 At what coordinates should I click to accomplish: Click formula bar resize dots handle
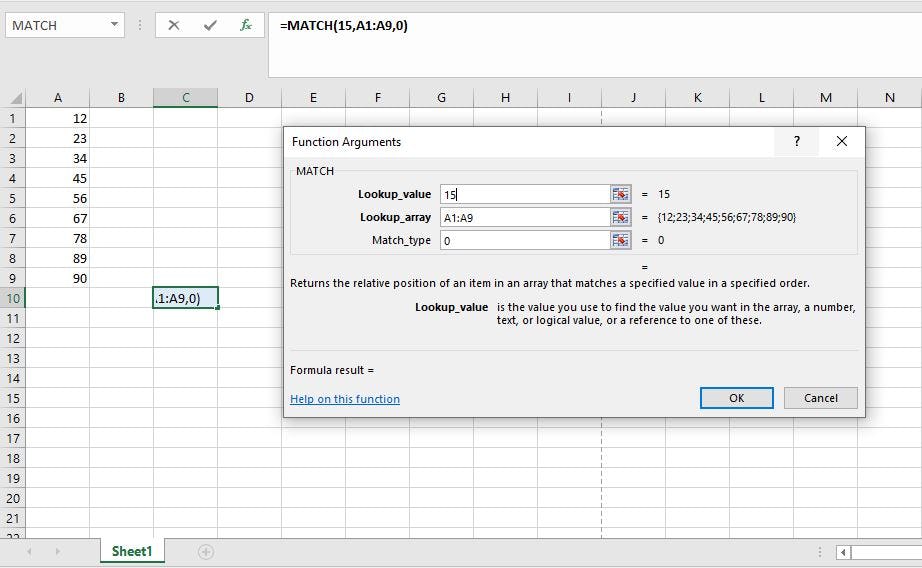click(139, 25)
